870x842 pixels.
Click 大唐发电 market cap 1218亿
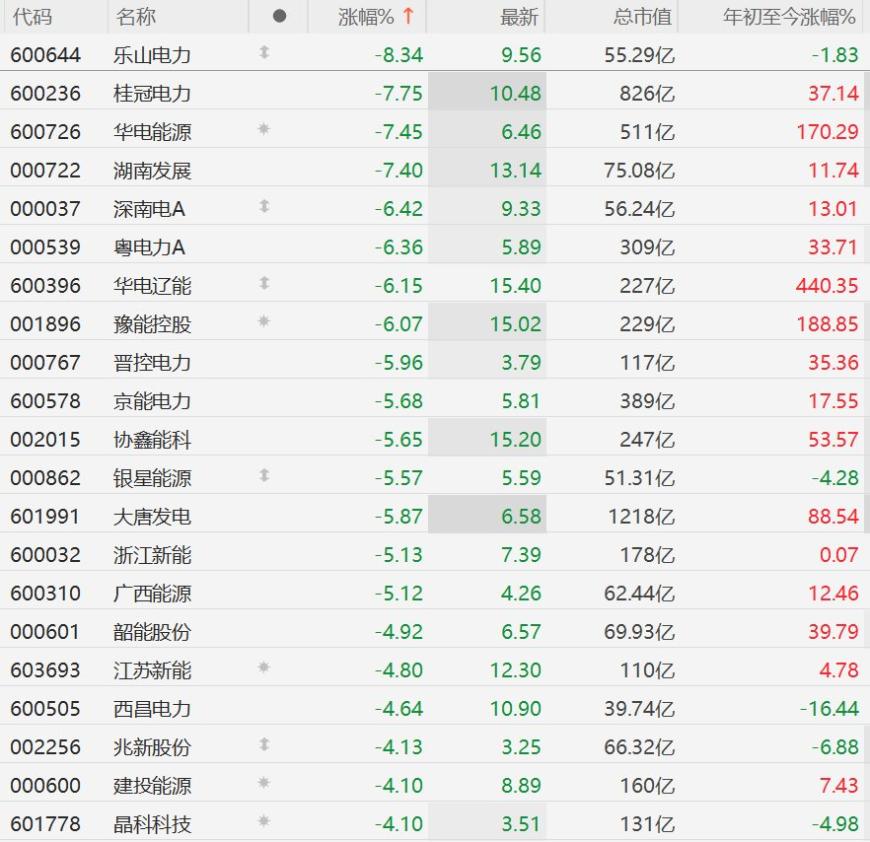[642, 516]
